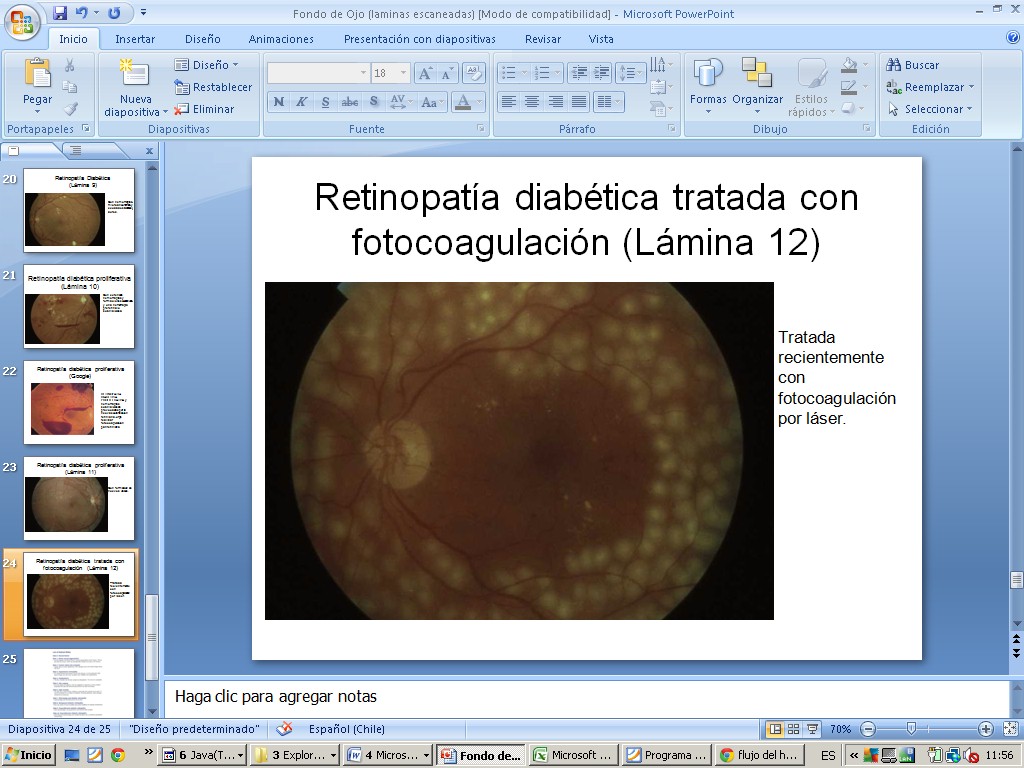
Task: Toggle bold (N) formatting
Action: click(x=278, y=102)
